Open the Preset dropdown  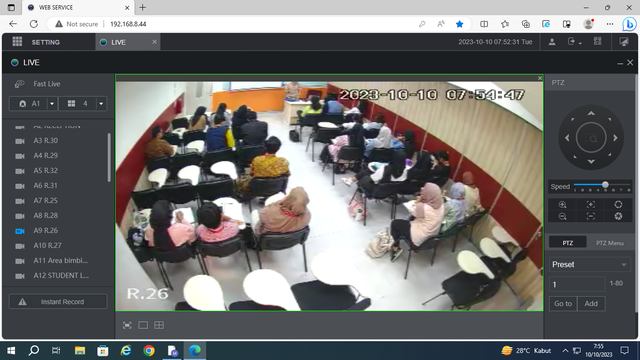(590, 264)
